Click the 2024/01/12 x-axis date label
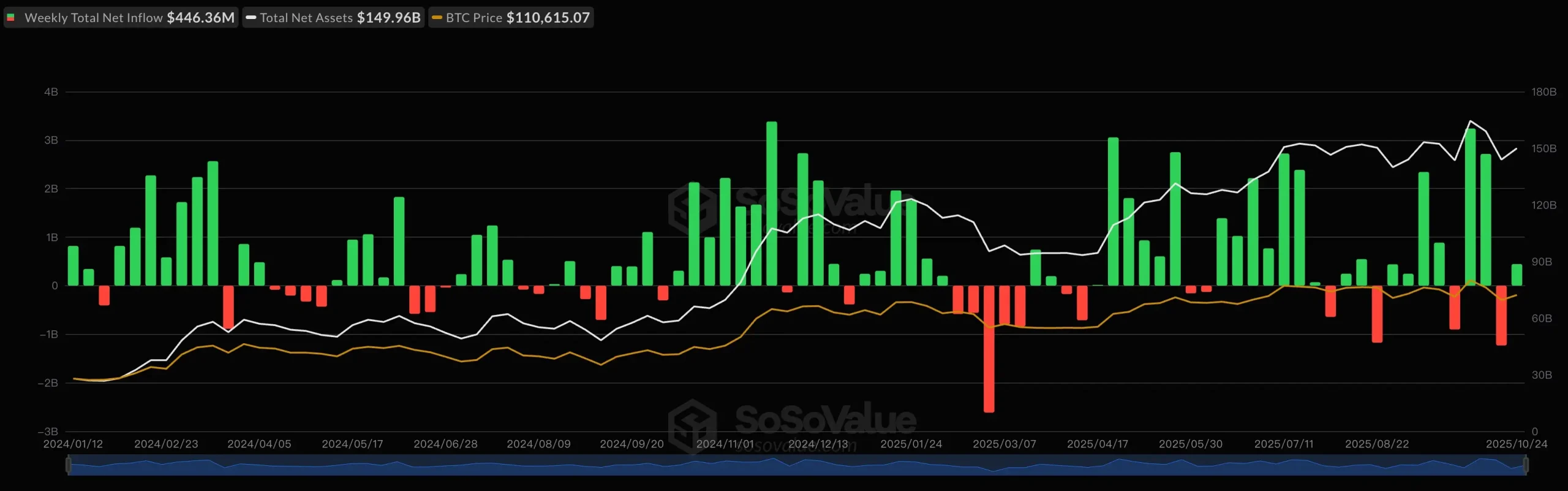This screenshot has height=491, width=1568. (73, 444)
